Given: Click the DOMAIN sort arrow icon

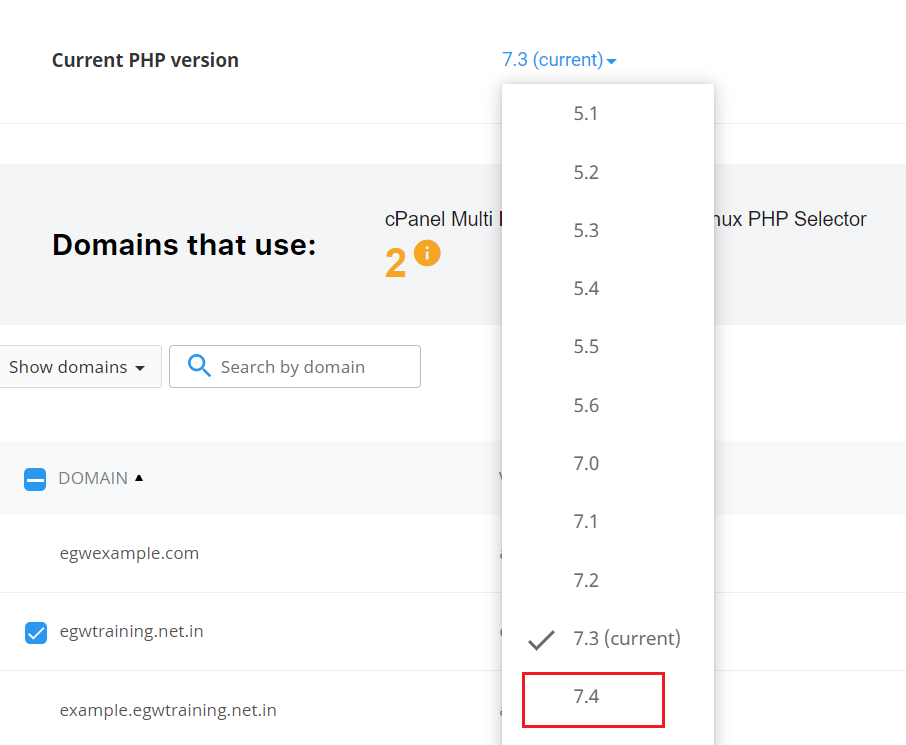Looking at the screenshot, I should [139, 478].
